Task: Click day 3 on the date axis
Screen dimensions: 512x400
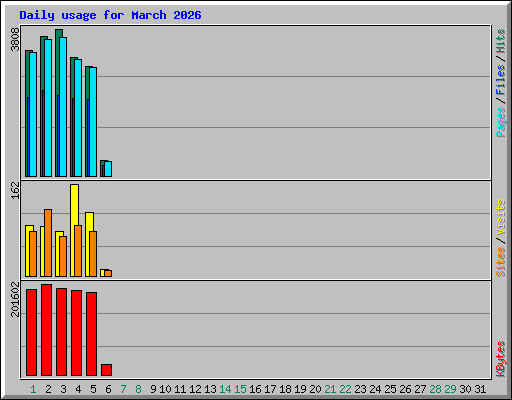Action: [x=63, y=389]
